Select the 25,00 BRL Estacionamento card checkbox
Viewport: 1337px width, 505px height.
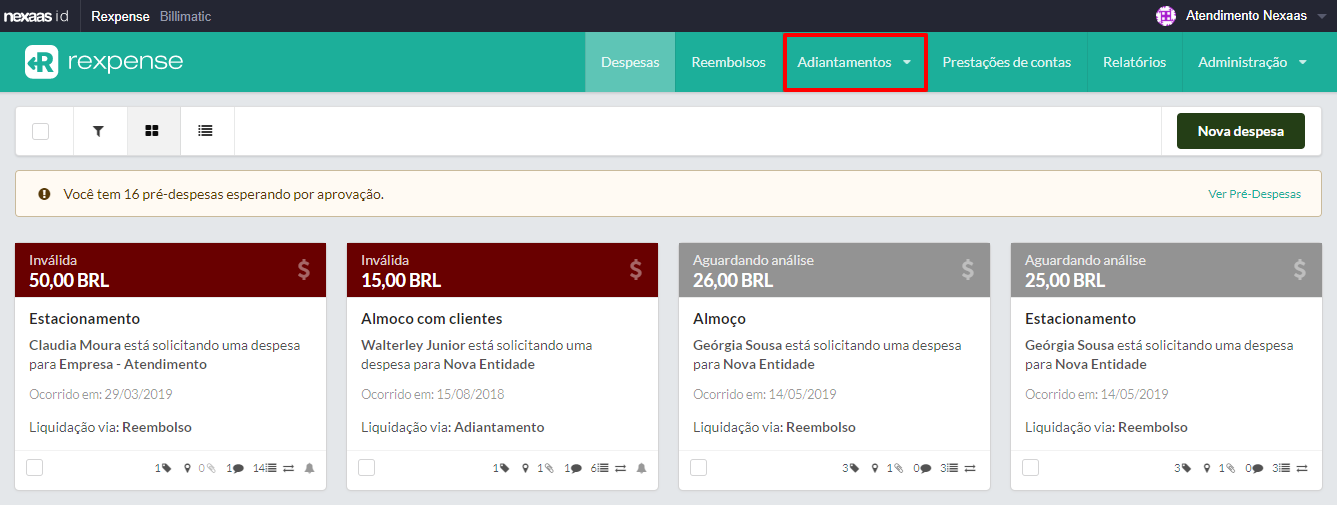pos(1031,467)
